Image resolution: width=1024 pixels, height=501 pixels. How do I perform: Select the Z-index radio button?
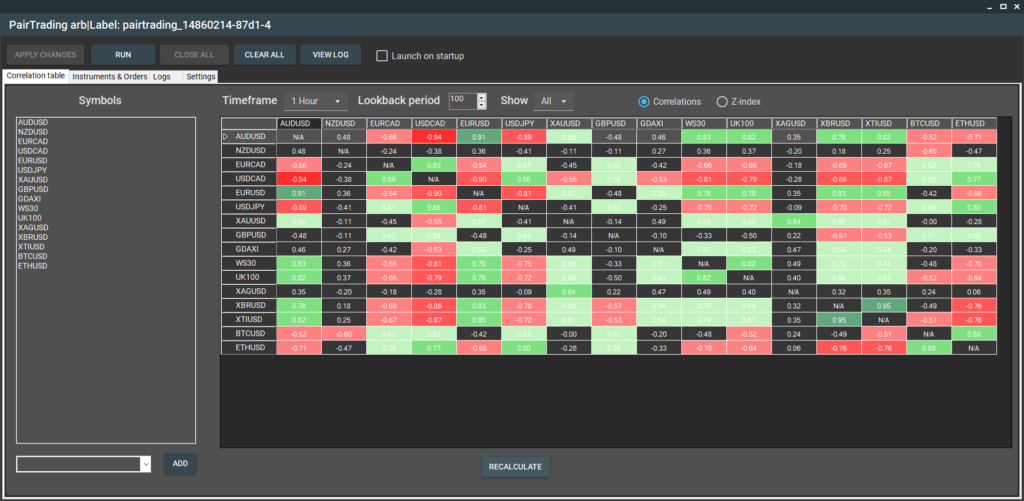click(x=723, y=101)
